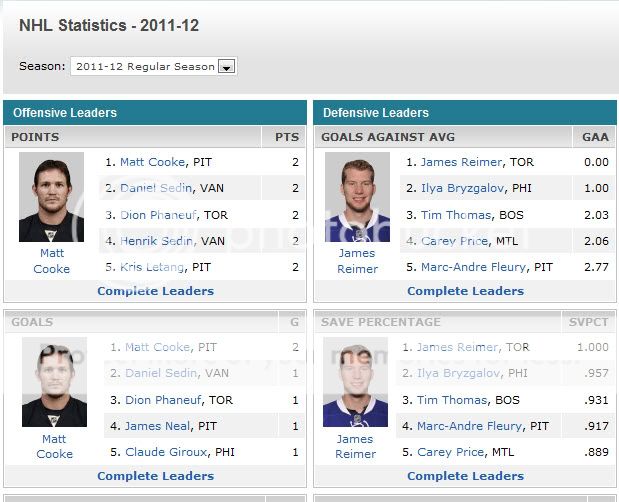Open Complete Leaders under Goals Against Avg
The width and height of the screenshot is (619, 502).
coord(465,291)
